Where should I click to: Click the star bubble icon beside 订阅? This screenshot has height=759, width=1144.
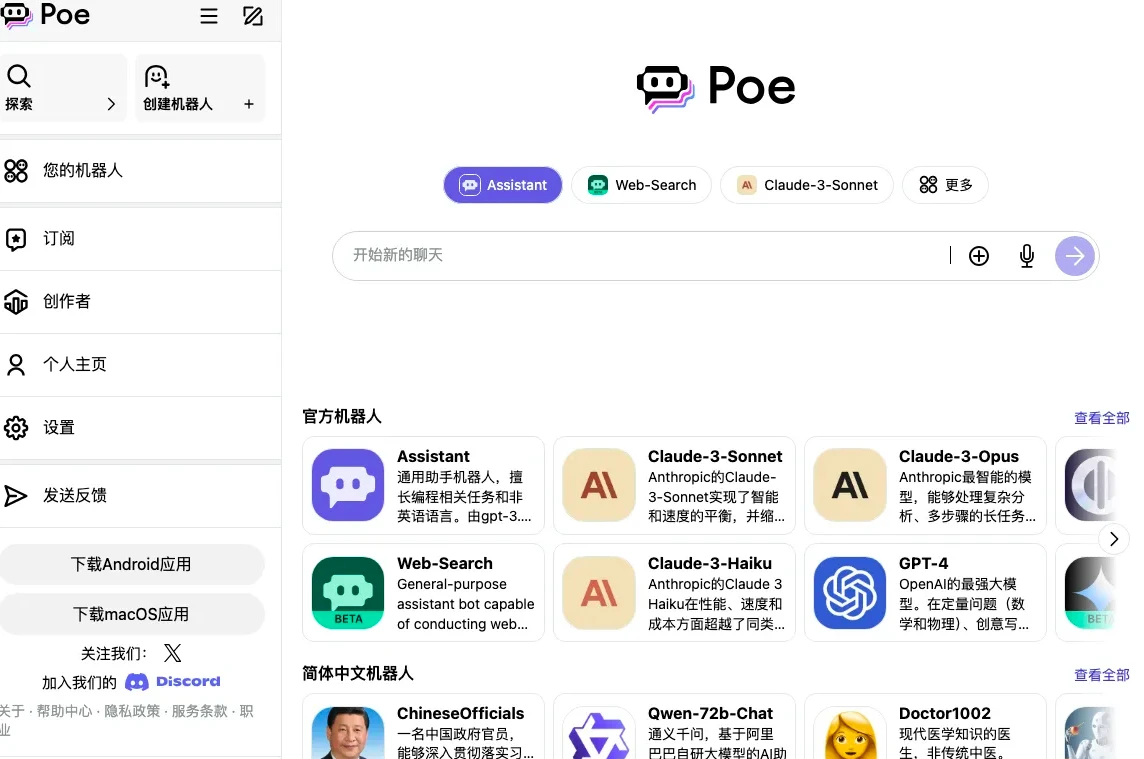[16, 239]
